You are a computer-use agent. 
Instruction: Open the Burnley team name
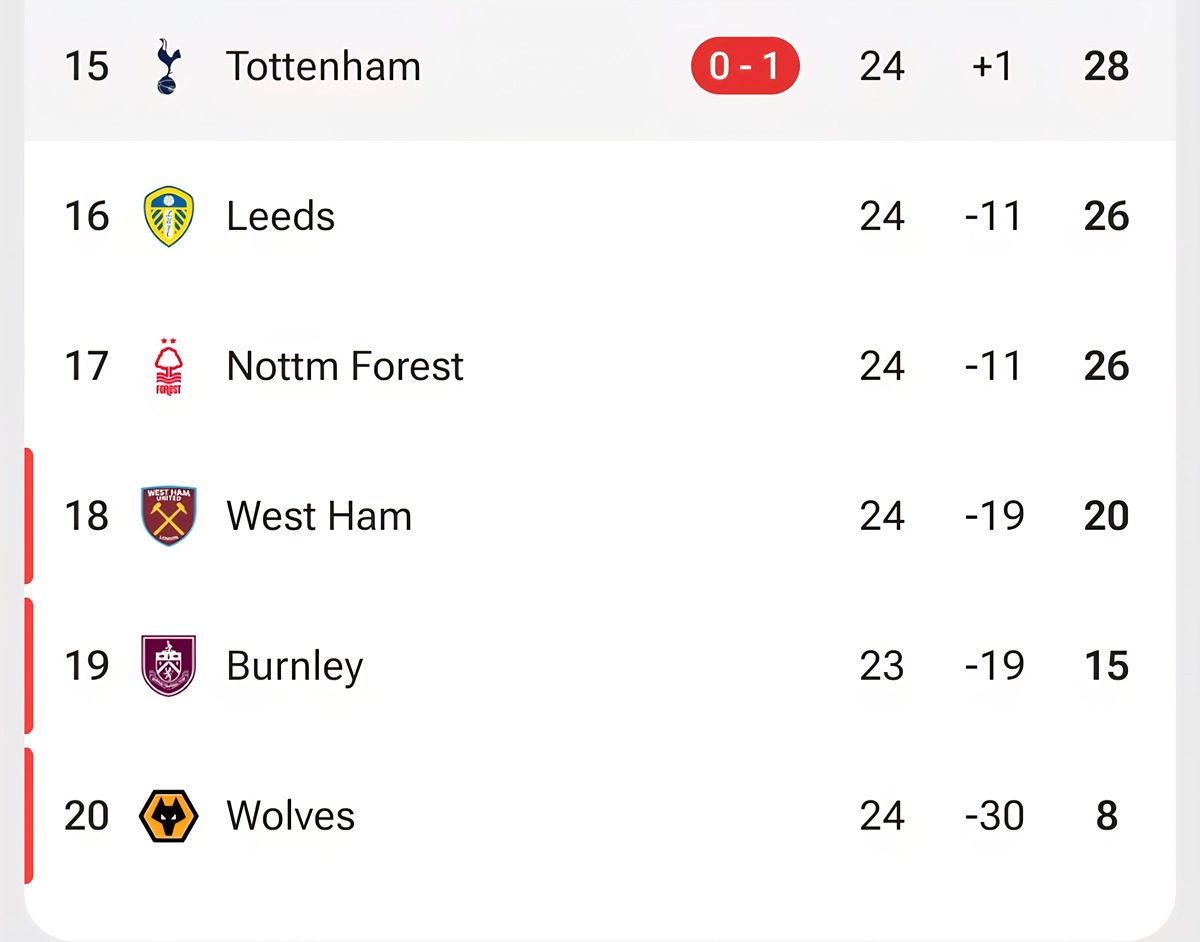[294, 666]
